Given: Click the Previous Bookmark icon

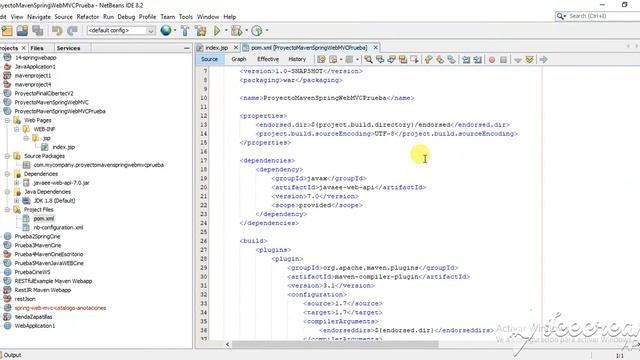Looking at the screenshot, I should point(428,60).
